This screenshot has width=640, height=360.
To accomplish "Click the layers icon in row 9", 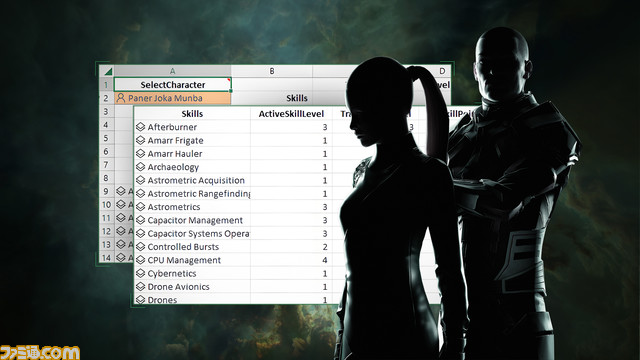I will click(120, 191).
